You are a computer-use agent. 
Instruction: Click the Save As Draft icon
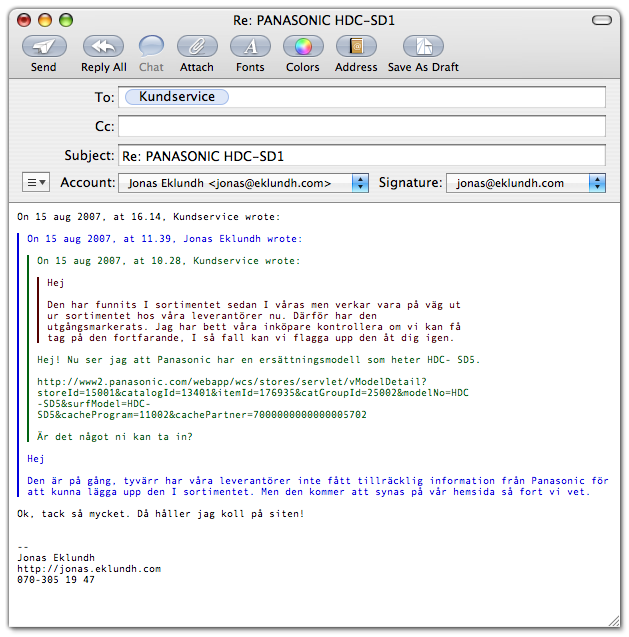pos(422,46)
